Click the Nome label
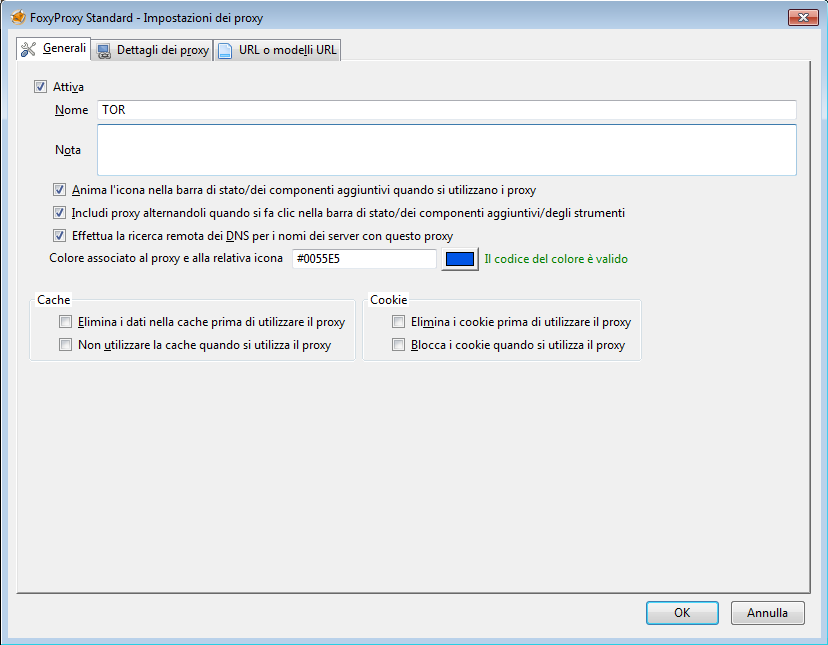The image size is (828, 645). pos(71,110)
